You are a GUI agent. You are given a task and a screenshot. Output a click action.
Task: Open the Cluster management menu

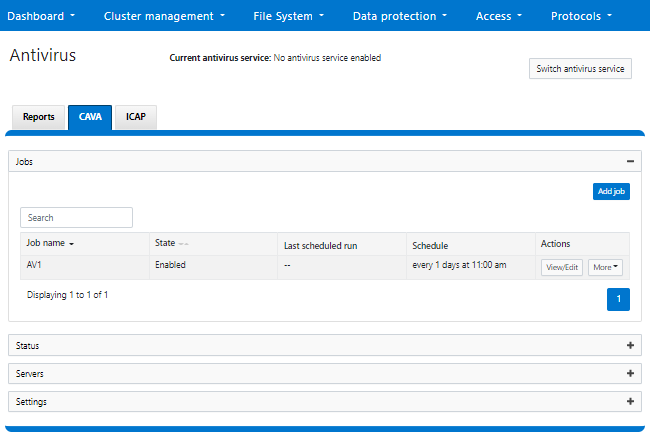[x=164, y=16]
